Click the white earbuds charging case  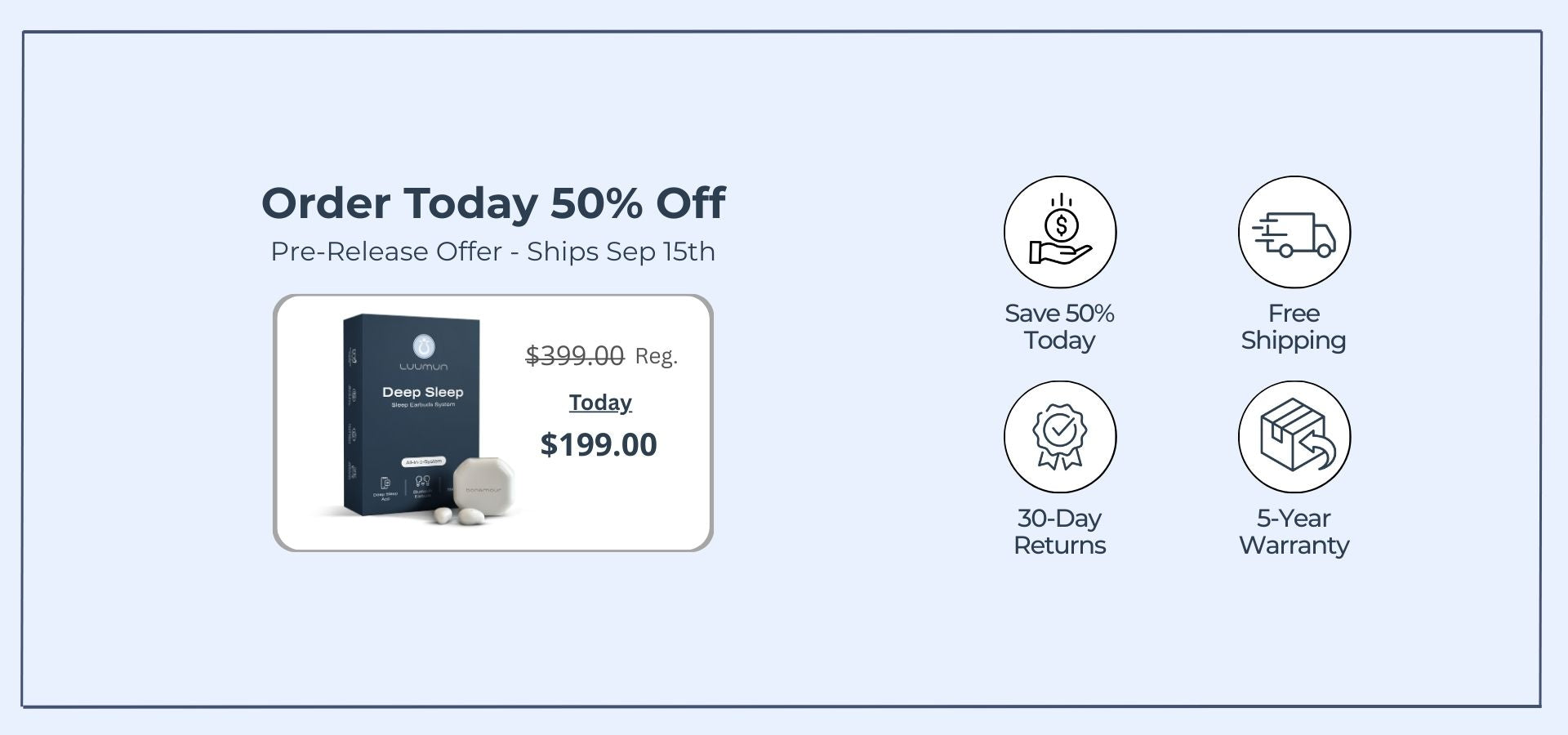(x=483, y=487)
